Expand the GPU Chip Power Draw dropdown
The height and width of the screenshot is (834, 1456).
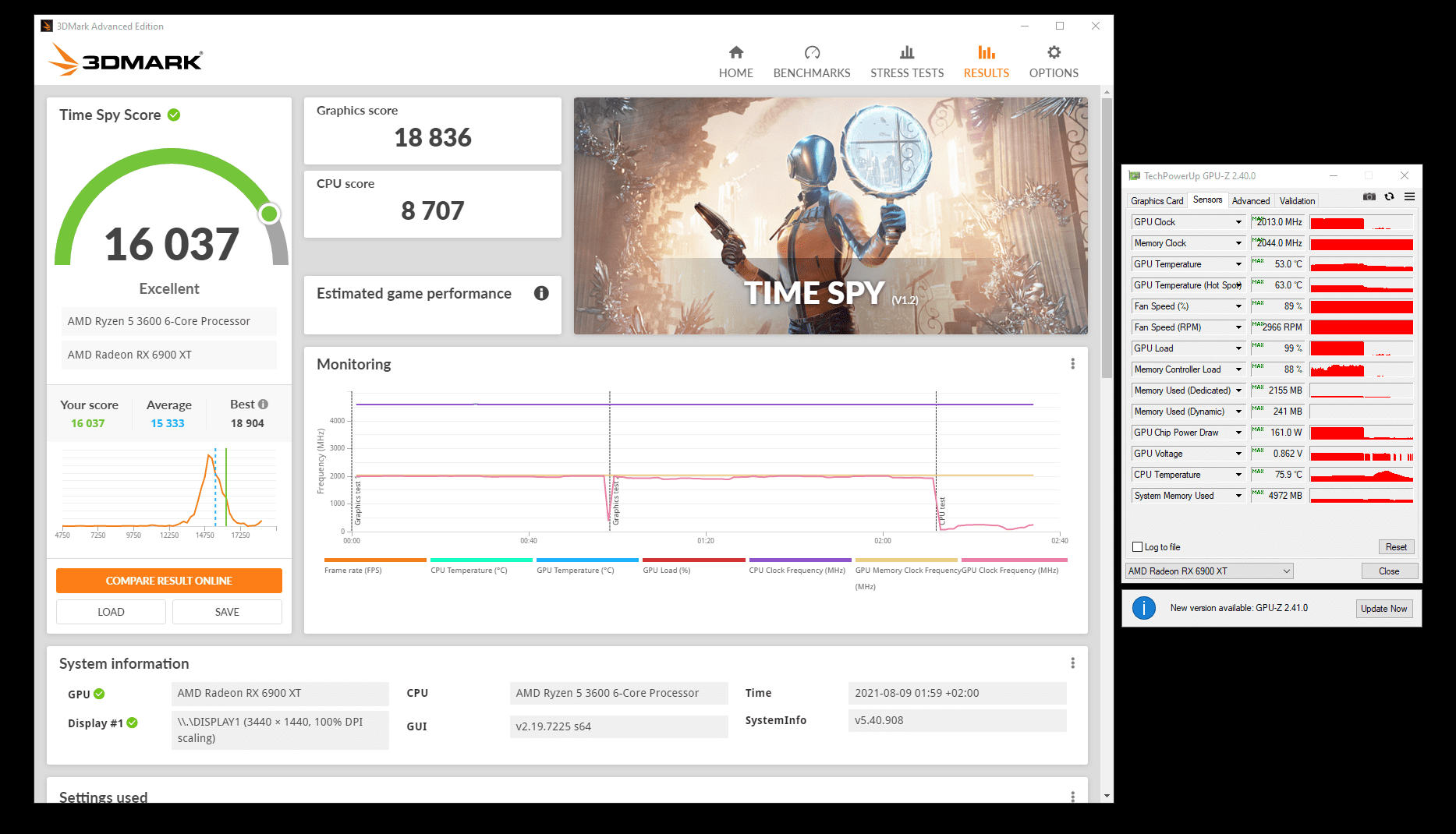pyautogui.click(x=1238, y=433)
